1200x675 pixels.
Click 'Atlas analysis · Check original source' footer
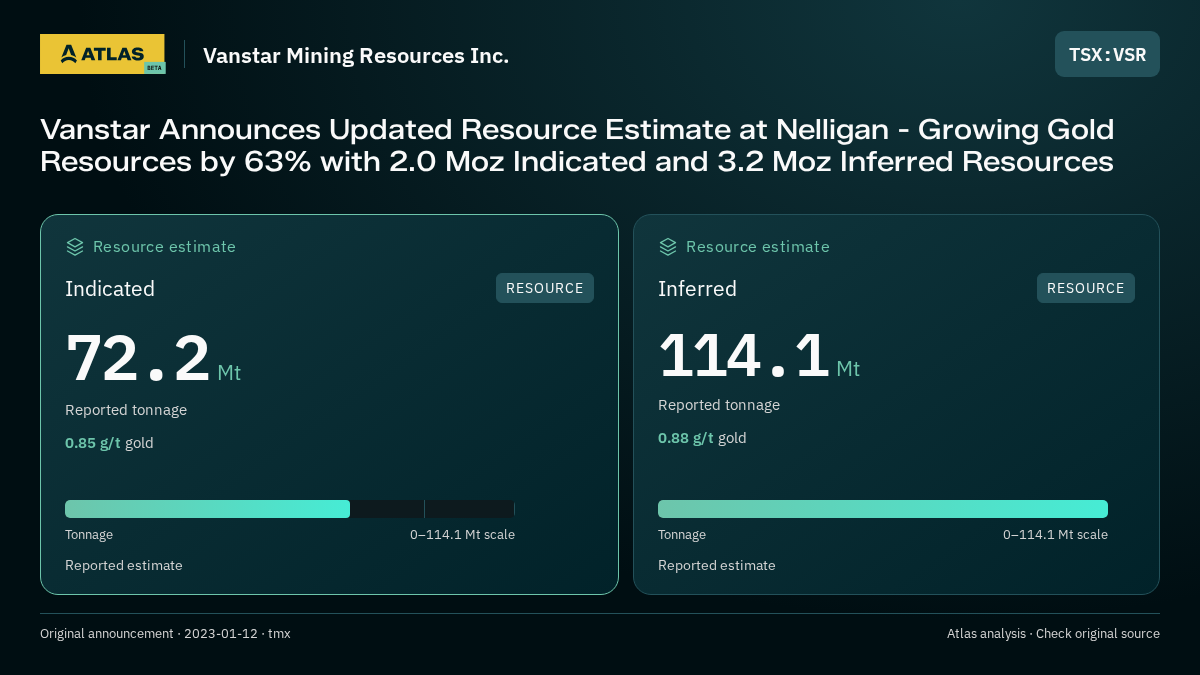click(x=1053, y=634)
